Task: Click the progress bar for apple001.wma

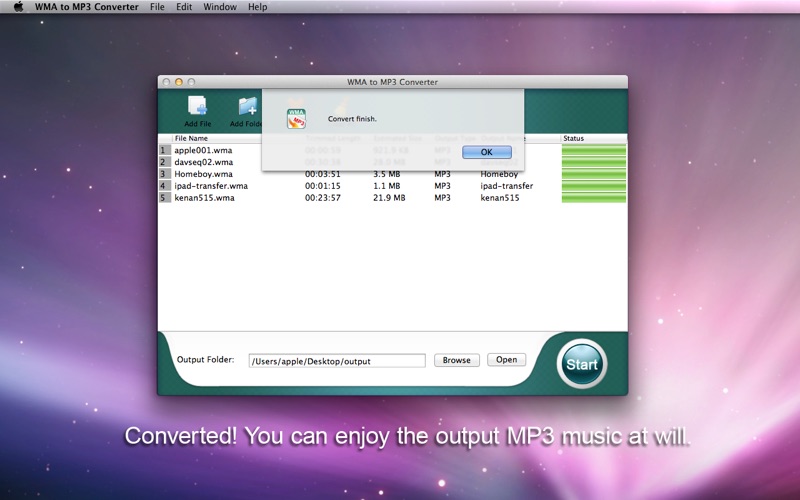Action: click(x=594, y=150)
